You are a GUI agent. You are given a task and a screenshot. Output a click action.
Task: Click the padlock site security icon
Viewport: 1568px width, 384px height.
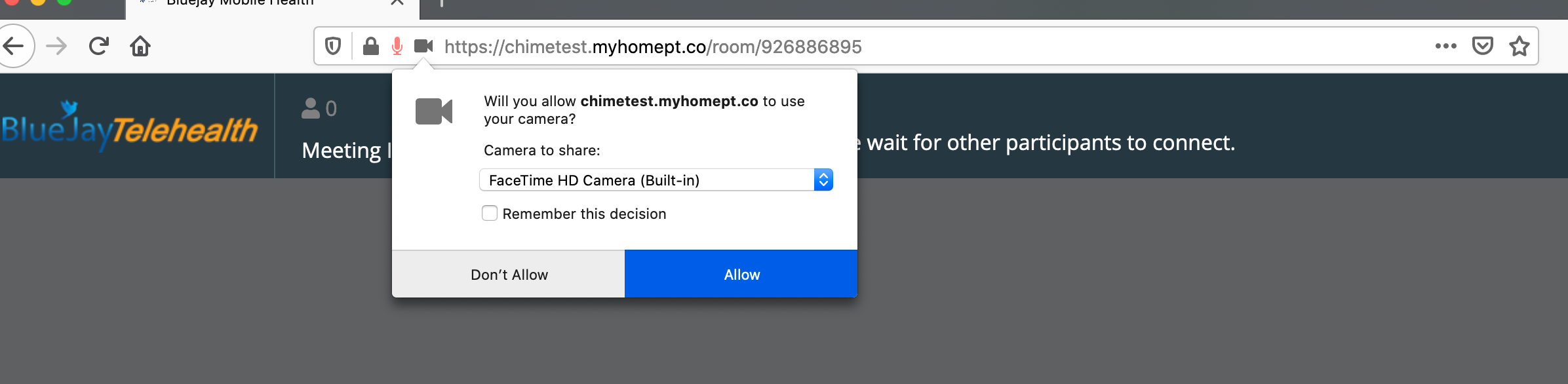[371, 46]
